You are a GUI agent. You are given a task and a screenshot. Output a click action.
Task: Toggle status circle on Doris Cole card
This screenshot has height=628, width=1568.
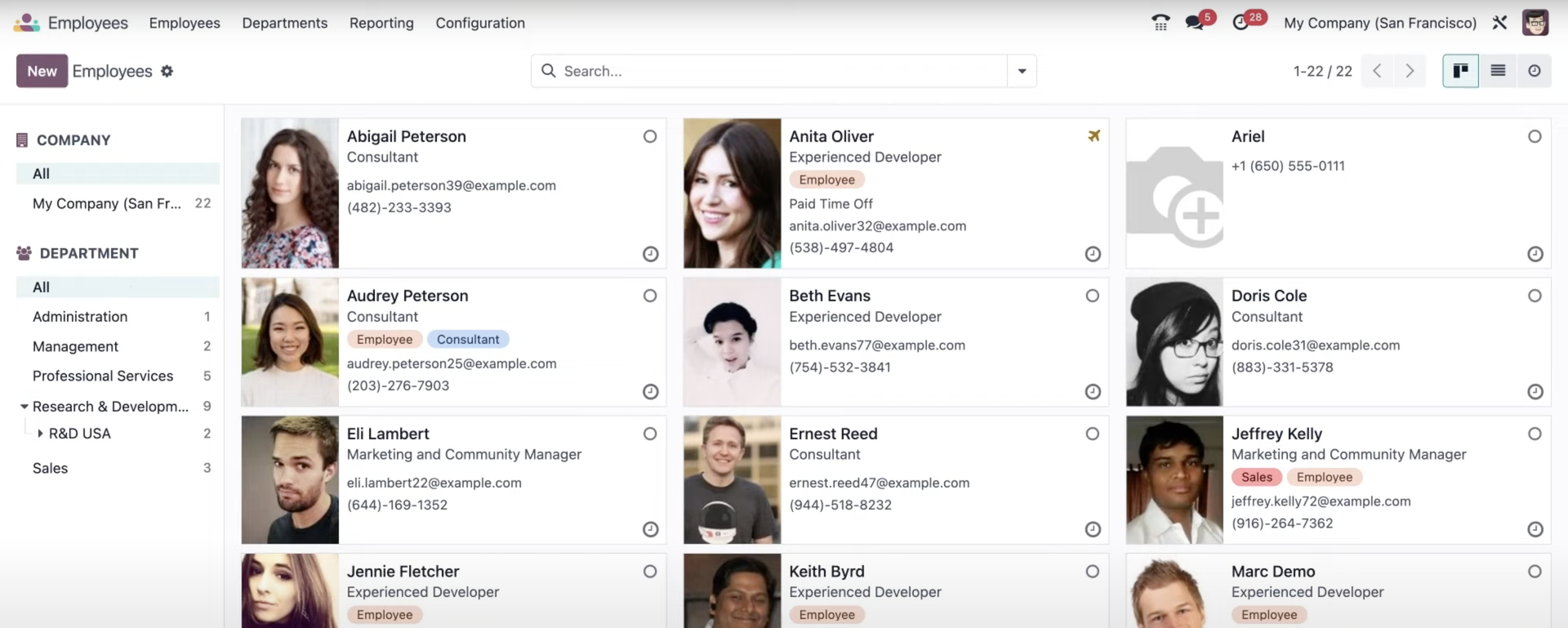point(1535,296)
